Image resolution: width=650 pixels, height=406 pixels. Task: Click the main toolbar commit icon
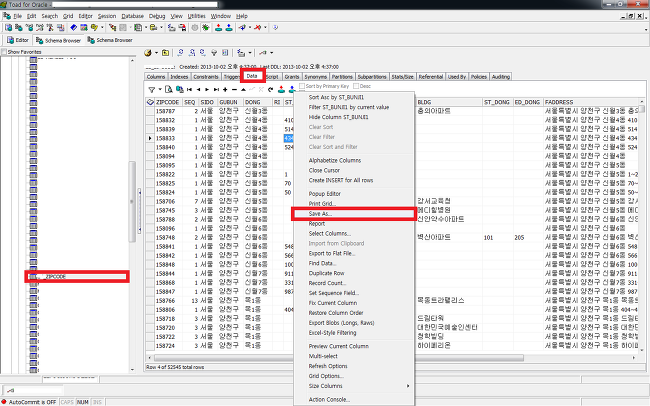(218, 27)
